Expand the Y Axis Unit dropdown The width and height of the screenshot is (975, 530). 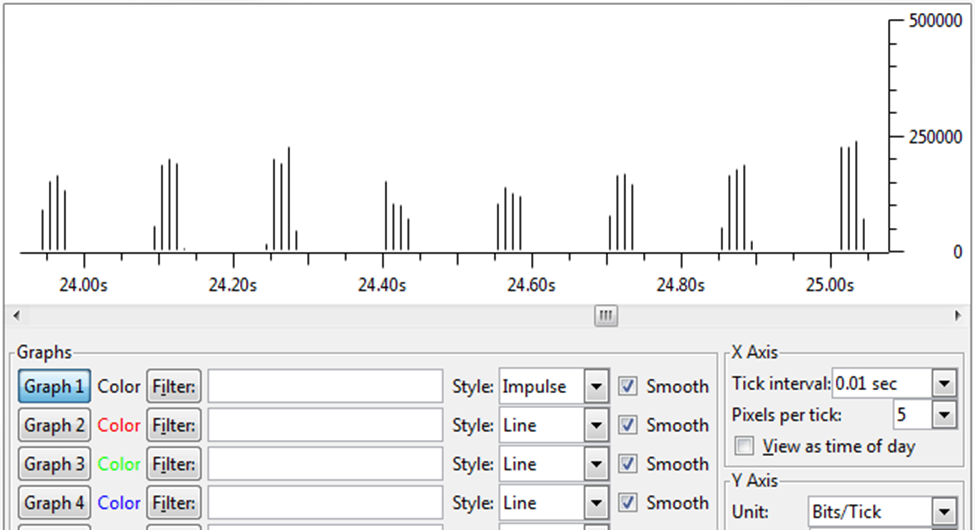pos(944,512)
